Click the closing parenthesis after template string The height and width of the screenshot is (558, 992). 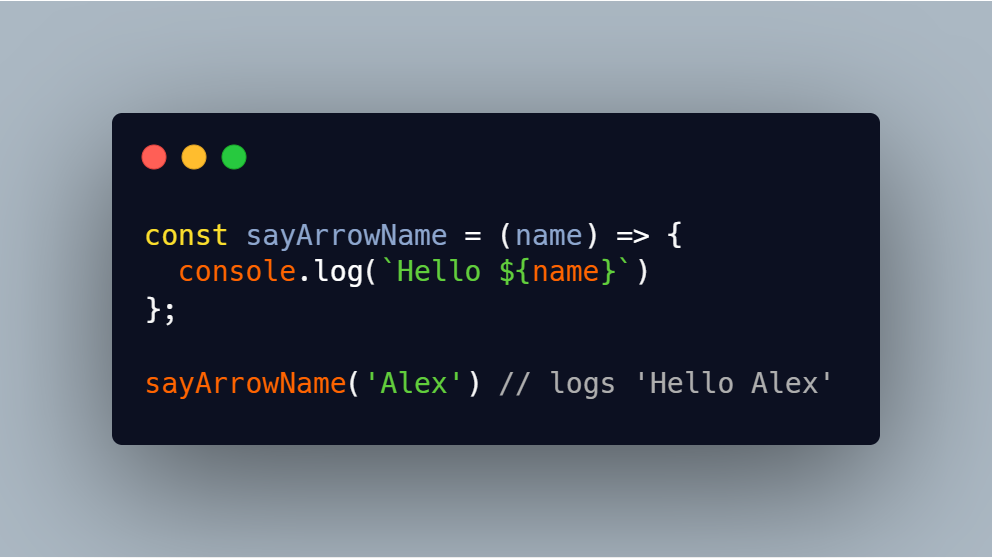coord(642,272)
